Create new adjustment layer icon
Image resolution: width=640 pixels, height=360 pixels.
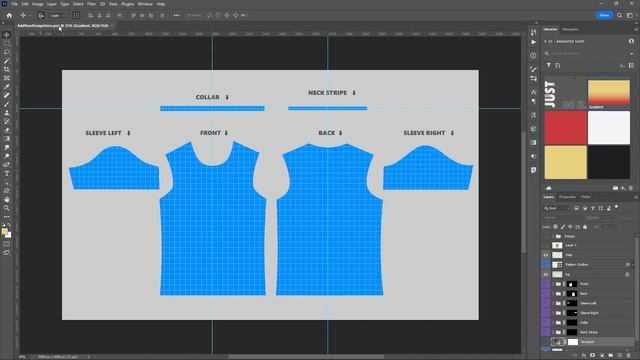(602, 356)
